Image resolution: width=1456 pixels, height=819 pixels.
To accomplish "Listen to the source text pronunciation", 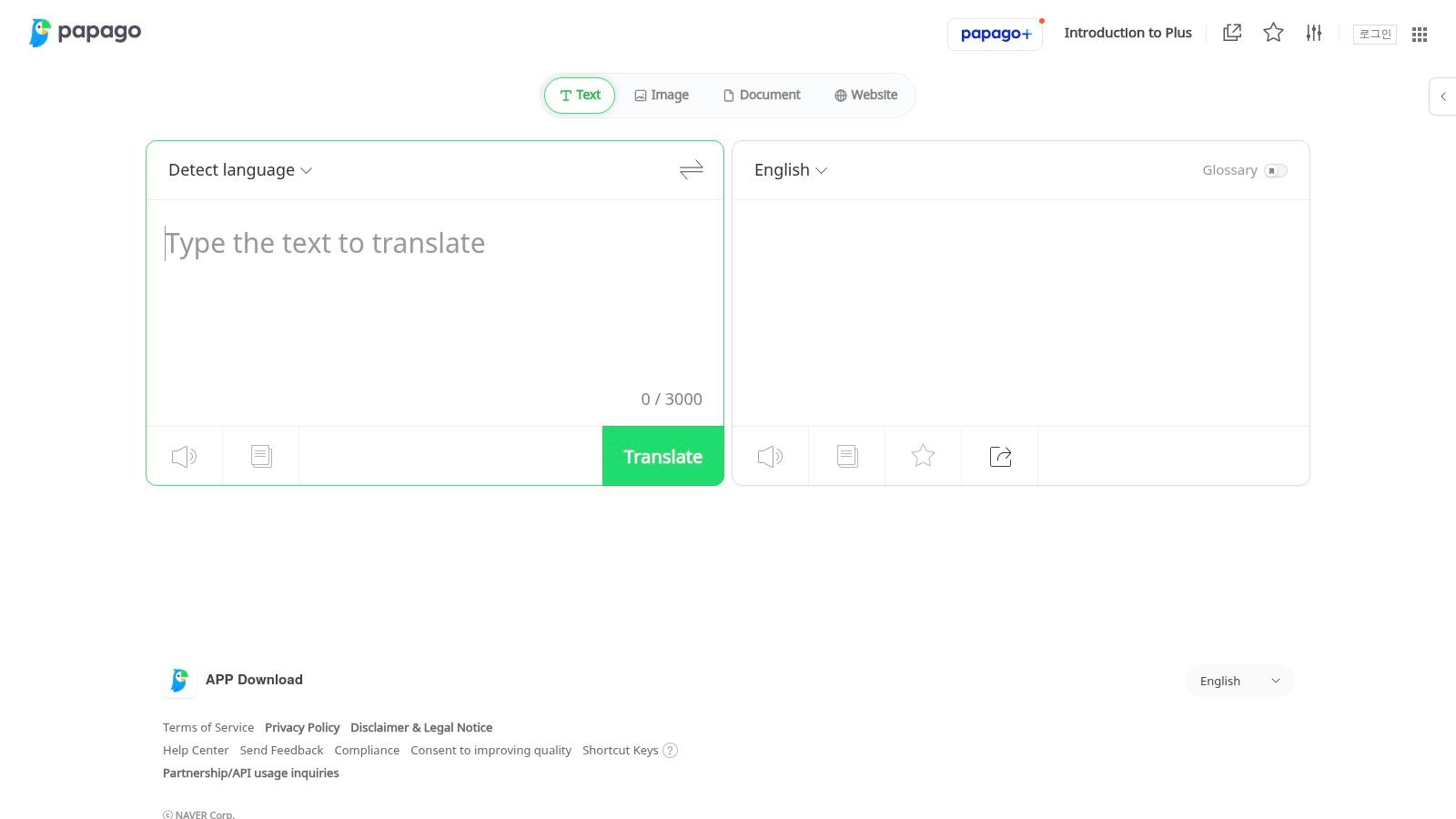I will pos(184,456).
